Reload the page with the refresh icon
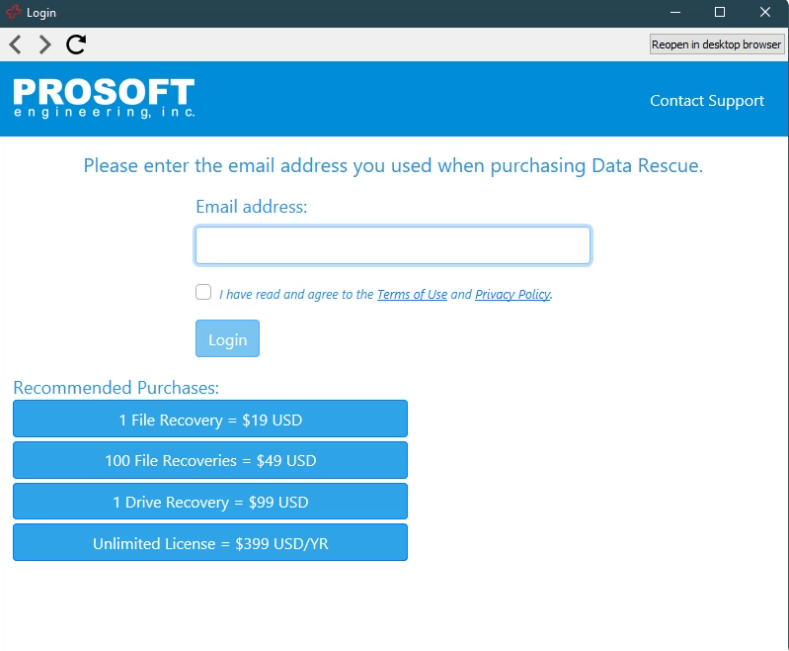789x651 pixels. coord(76,44)
